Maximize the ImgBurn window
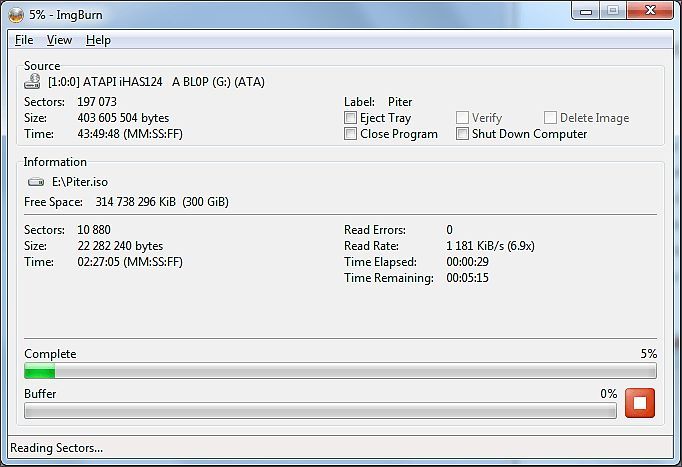Viewport: 682px width, 467px height. click(613, 11)
